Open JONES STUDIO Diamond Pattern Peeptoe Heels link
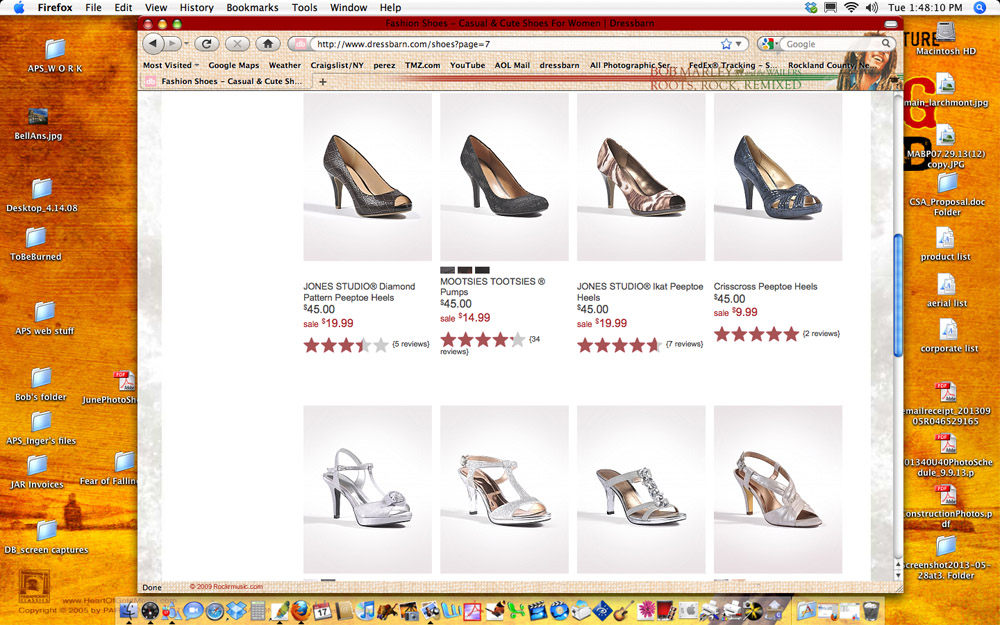 359,292
